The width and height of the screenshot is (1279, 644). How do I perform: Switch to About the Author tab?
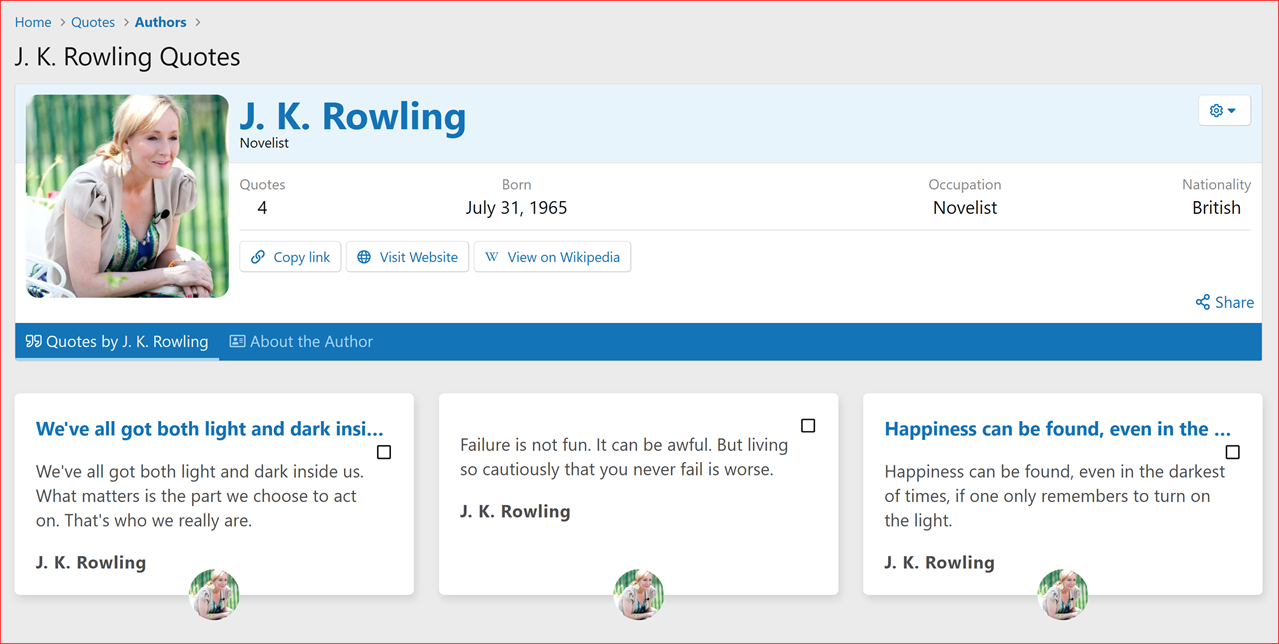point(301,342)
